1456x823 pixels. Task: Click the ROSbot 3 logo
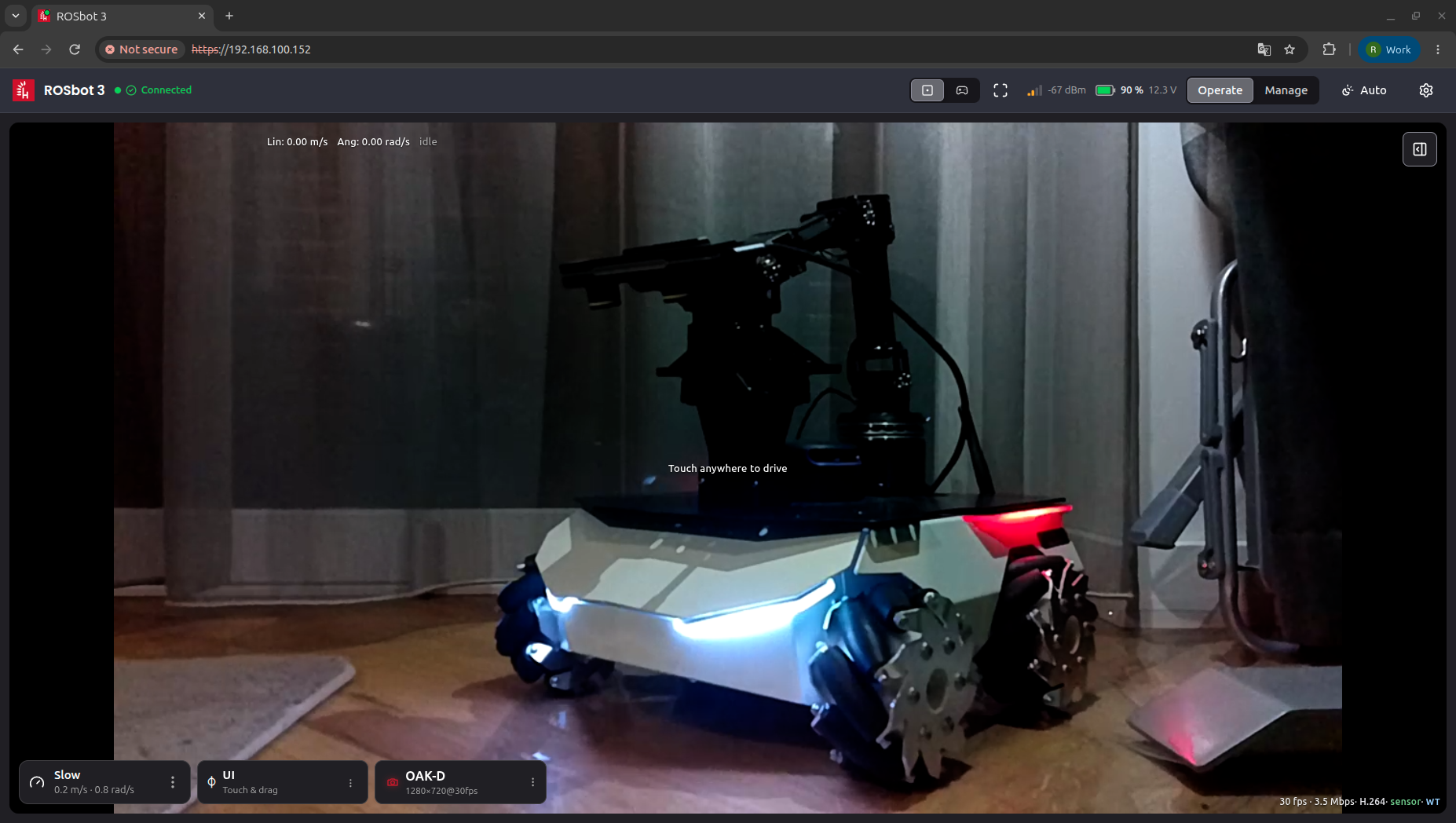[24, 90]
